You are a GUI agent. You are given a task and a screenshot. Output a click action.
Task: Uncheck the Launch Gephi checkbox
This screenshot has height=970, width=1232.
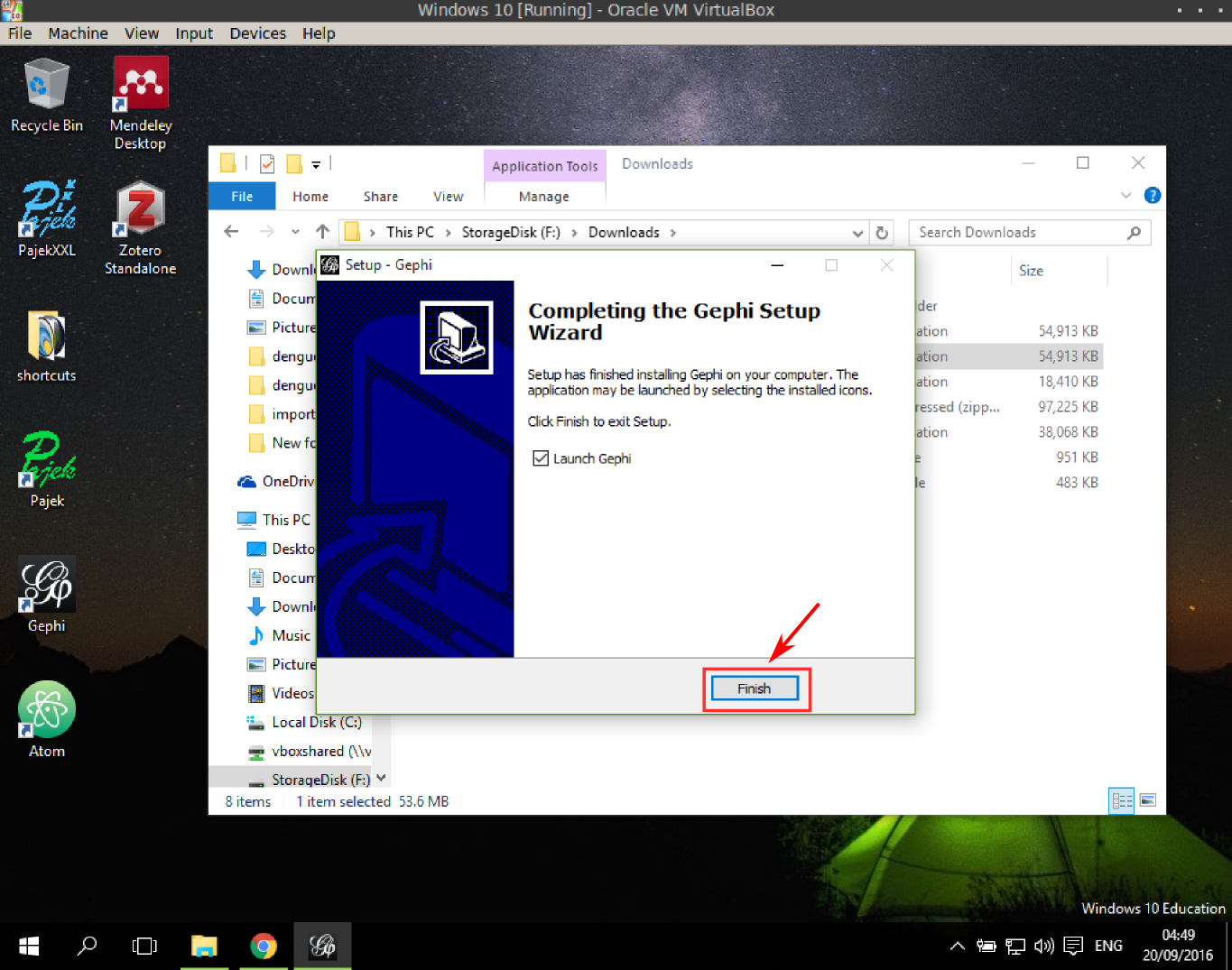(x=541, y=458)
